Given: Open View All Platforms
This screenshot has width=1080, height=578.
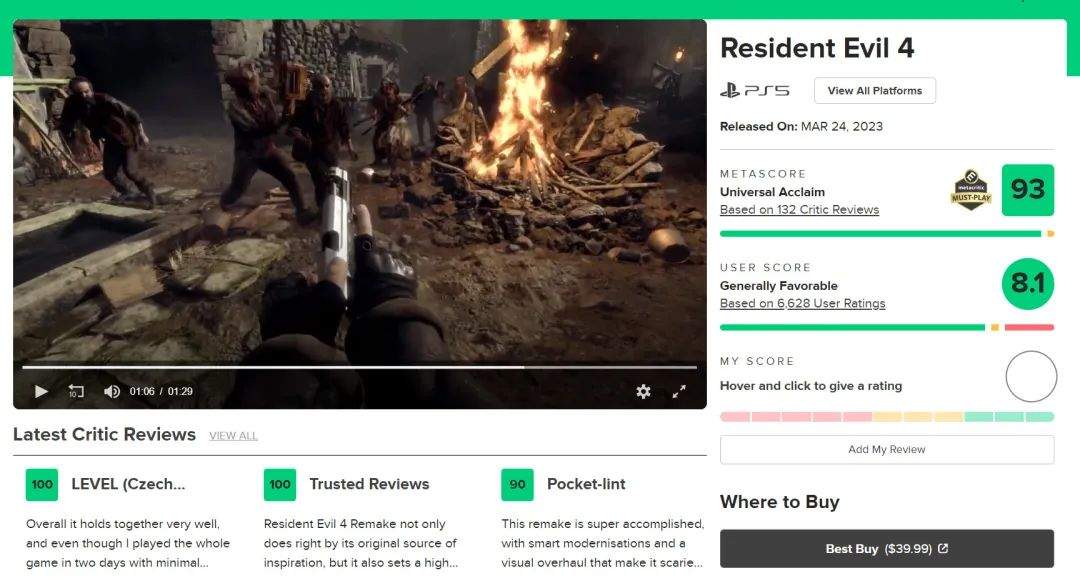Looking at the screenshot, I should click(x=875, y=90).
